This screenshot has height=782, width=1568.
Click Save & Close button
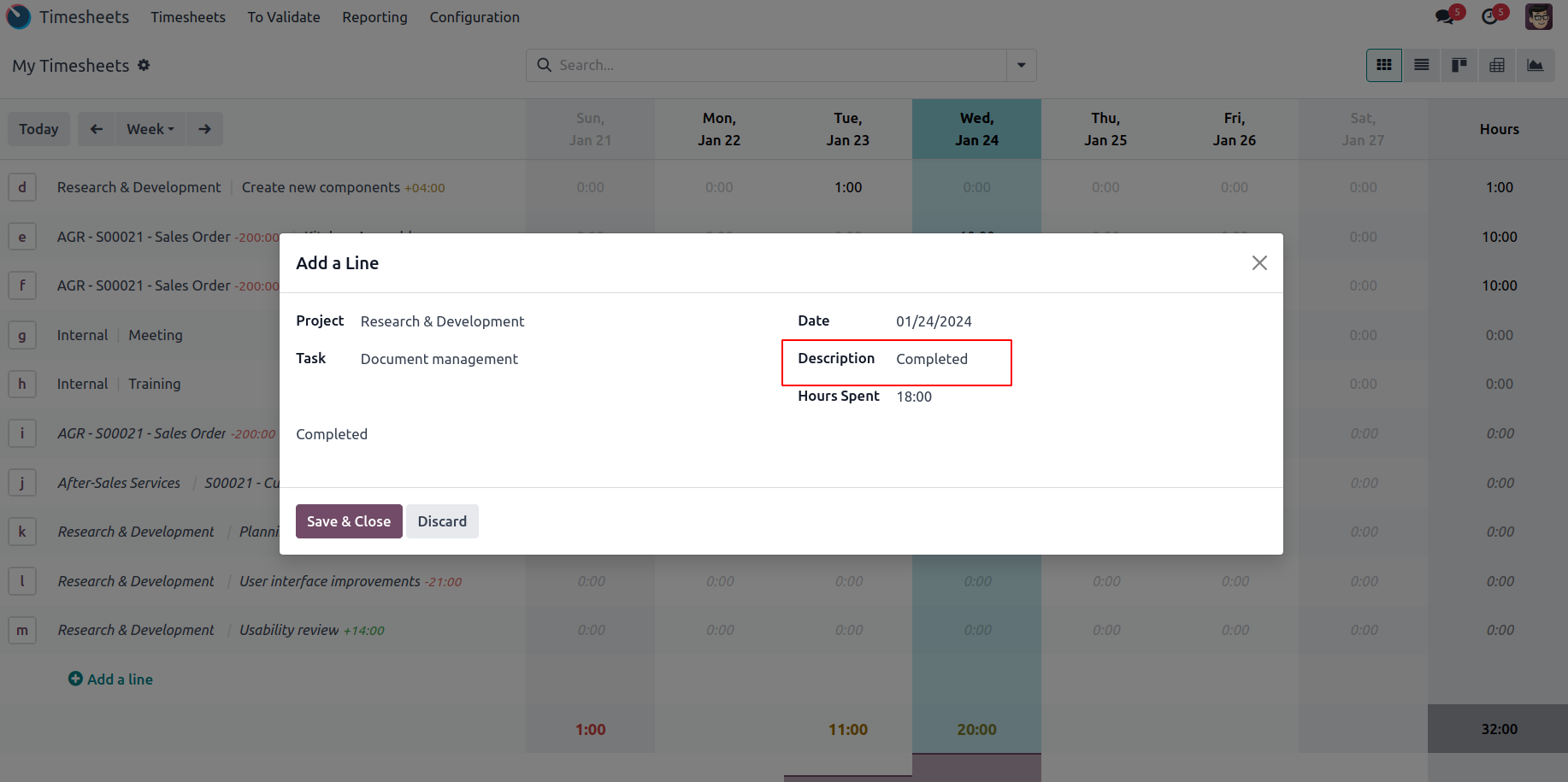coord(349,521)
